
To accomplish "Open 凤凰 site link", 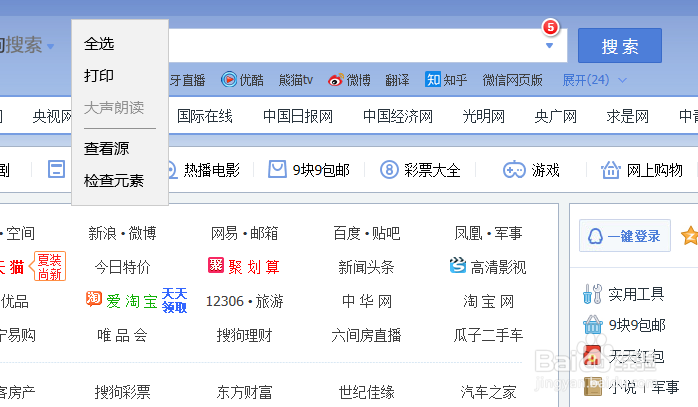I will pos(468,233).
